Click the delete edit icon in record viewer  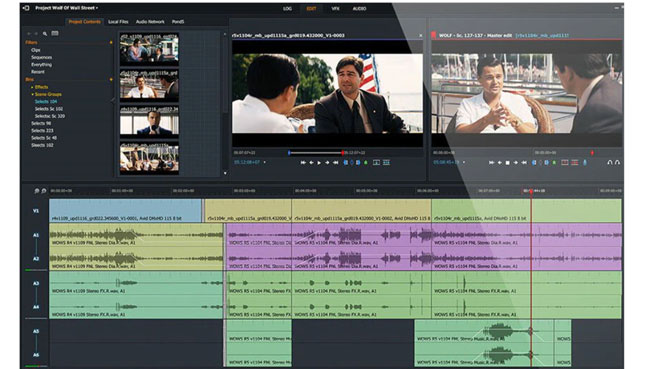click(x=575, y=163)
